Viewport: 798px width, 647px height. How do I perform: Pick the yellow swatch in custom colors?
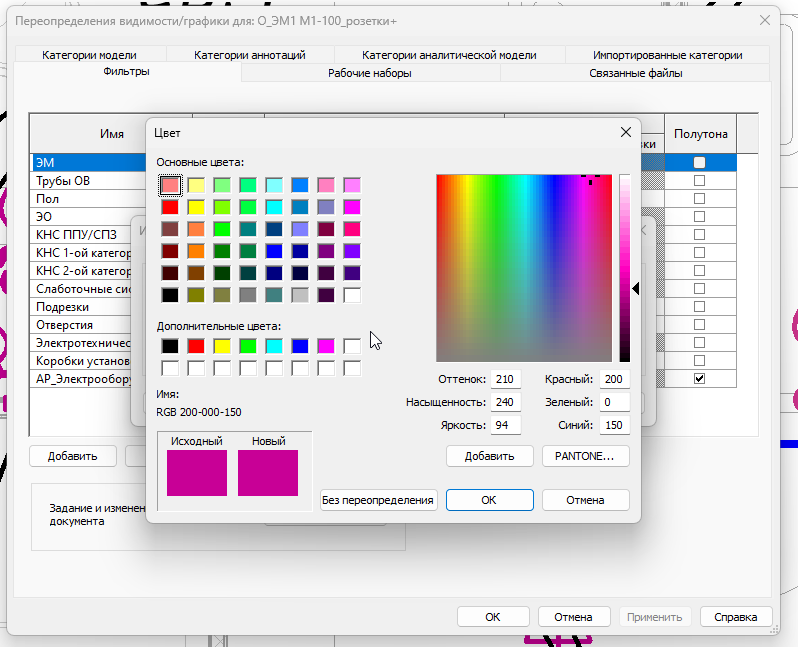point(222,346)
